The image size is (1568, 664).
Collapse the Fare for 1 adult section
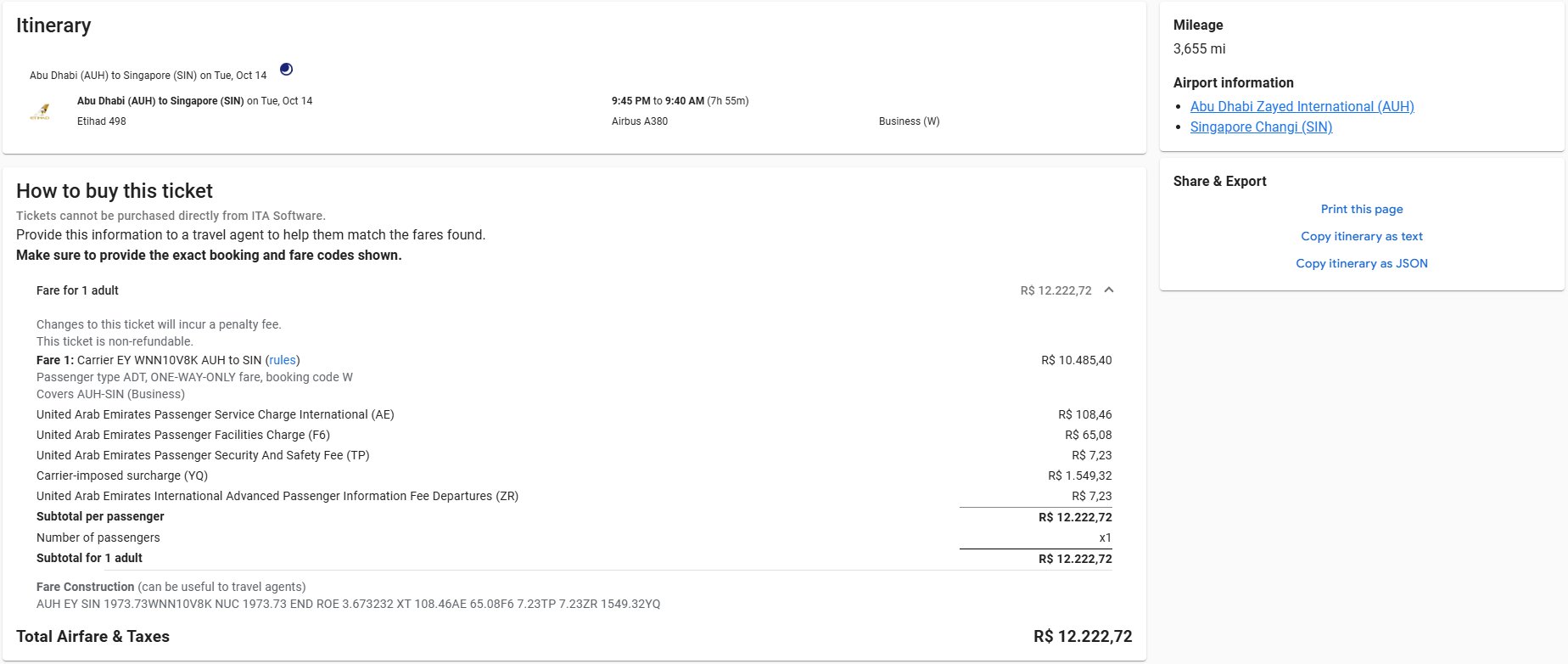click(x=1108, y=290)
